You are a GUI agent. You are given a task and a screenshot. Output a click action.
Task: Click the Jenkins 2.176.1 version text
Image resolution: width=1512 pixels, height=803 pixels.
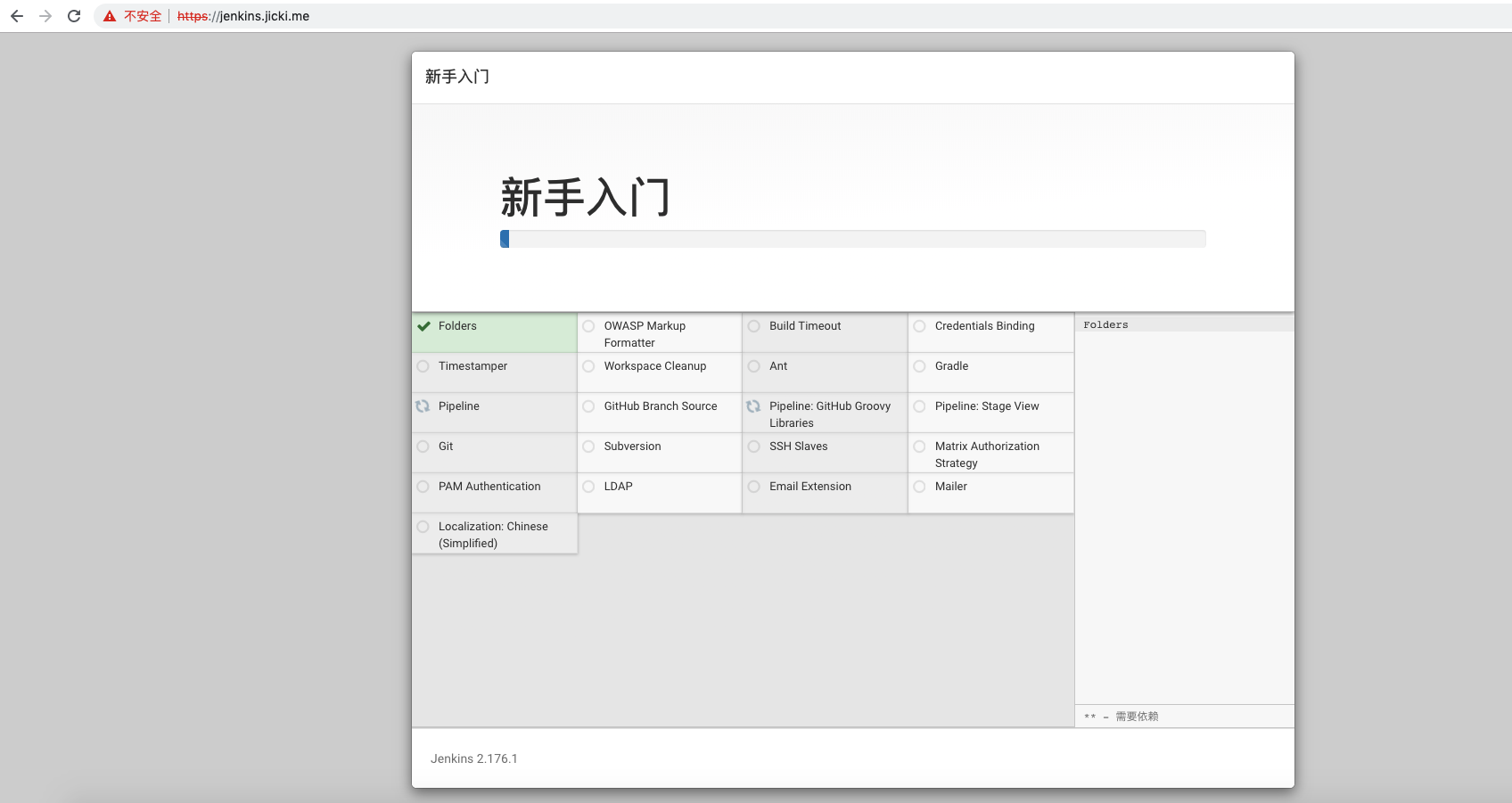click(474, 758)
